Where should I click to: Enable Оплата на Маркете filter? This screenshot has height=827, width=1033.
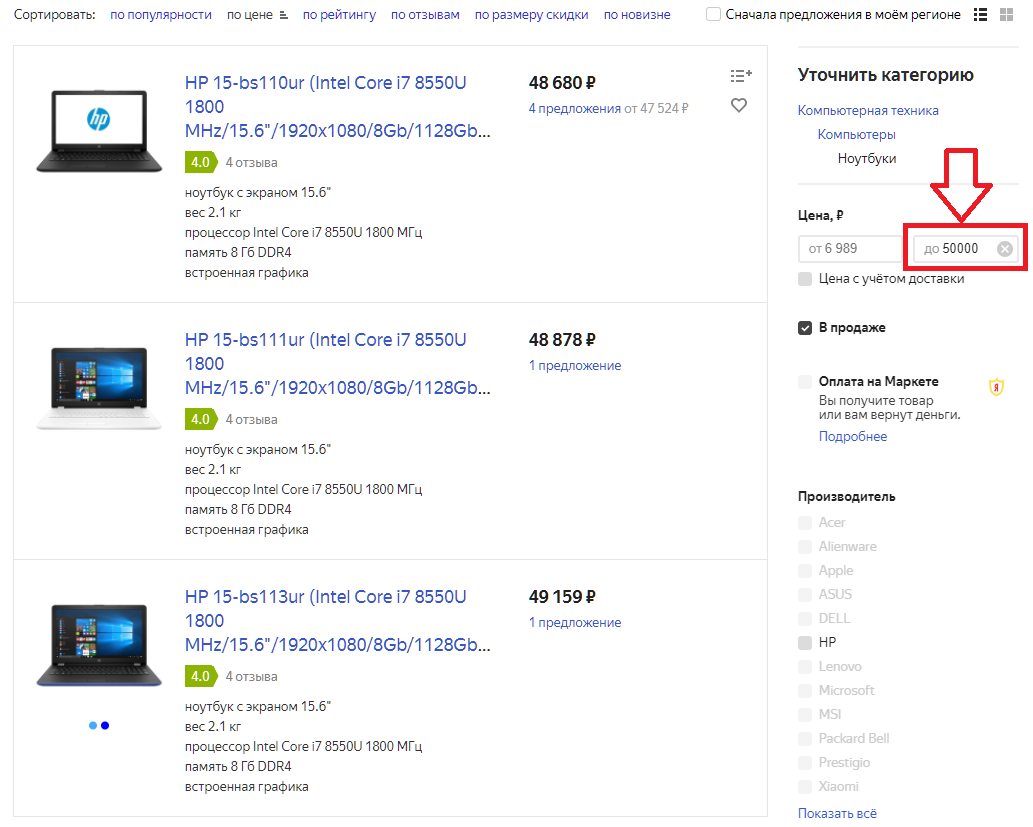pos(805,382)
